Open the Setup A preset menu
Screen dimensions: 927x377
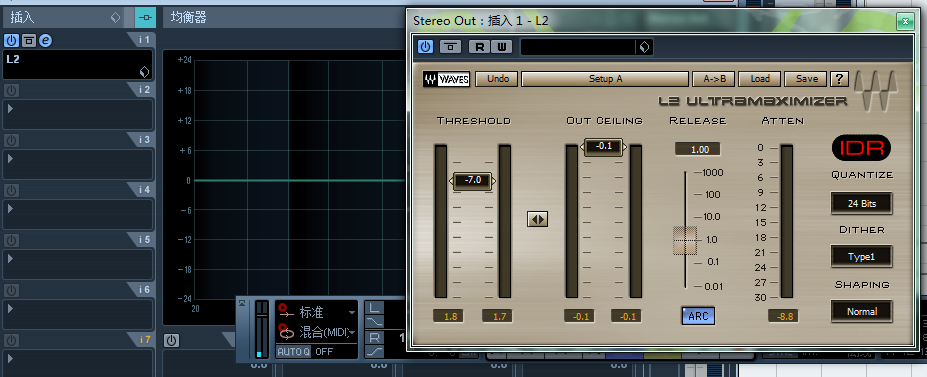point(605,79)
